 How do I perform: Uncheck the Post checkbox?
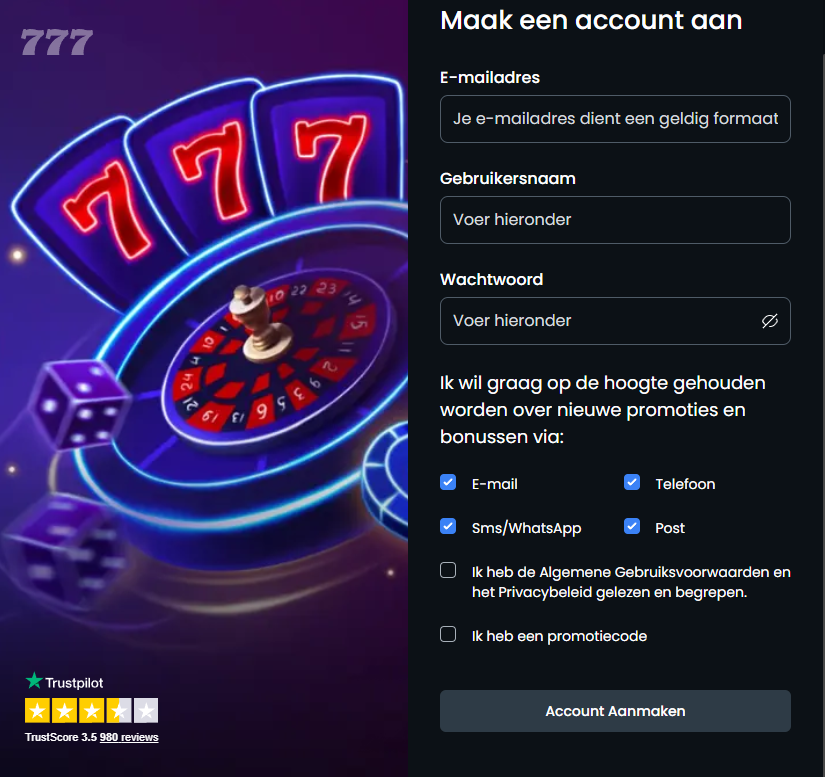[x=632, y=526]
